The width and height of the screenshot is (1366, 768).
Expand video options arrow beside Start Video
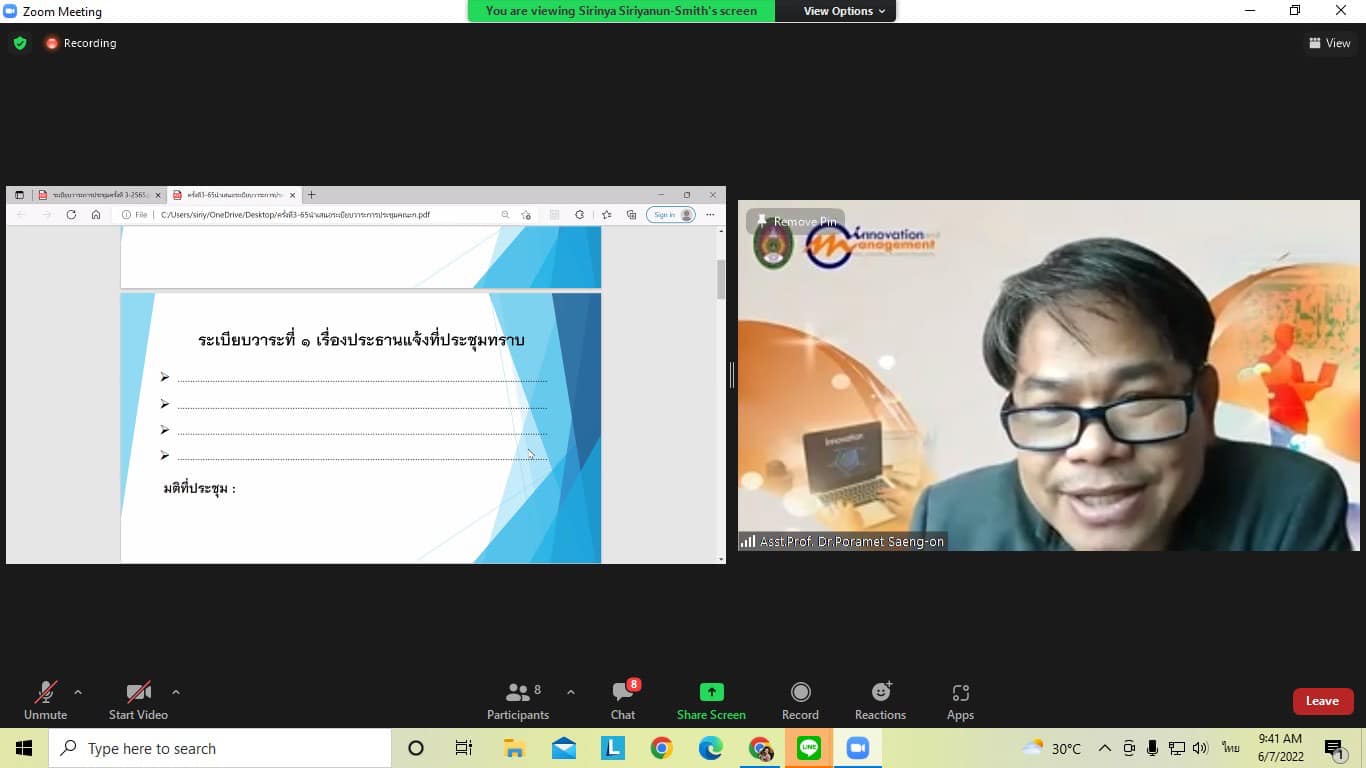(x=176, y=692)
